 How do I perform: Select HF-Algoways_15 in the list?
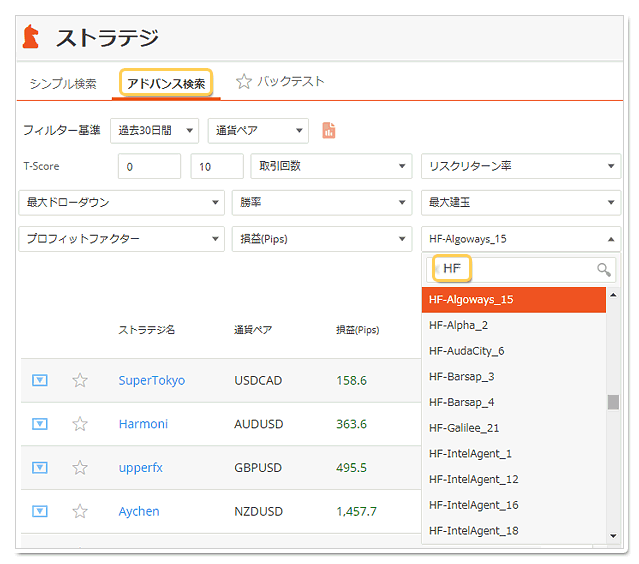click(514, 300)
